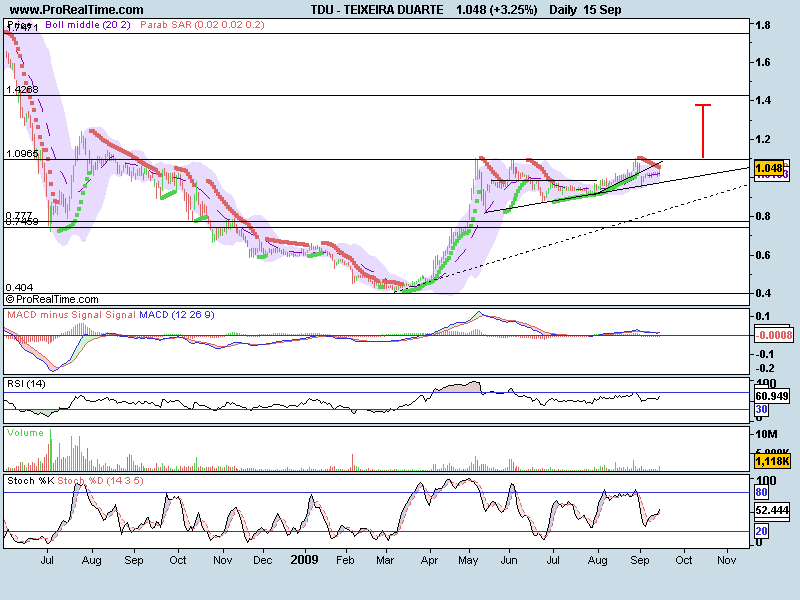Click the 0.404 horizontal level label

19,288
